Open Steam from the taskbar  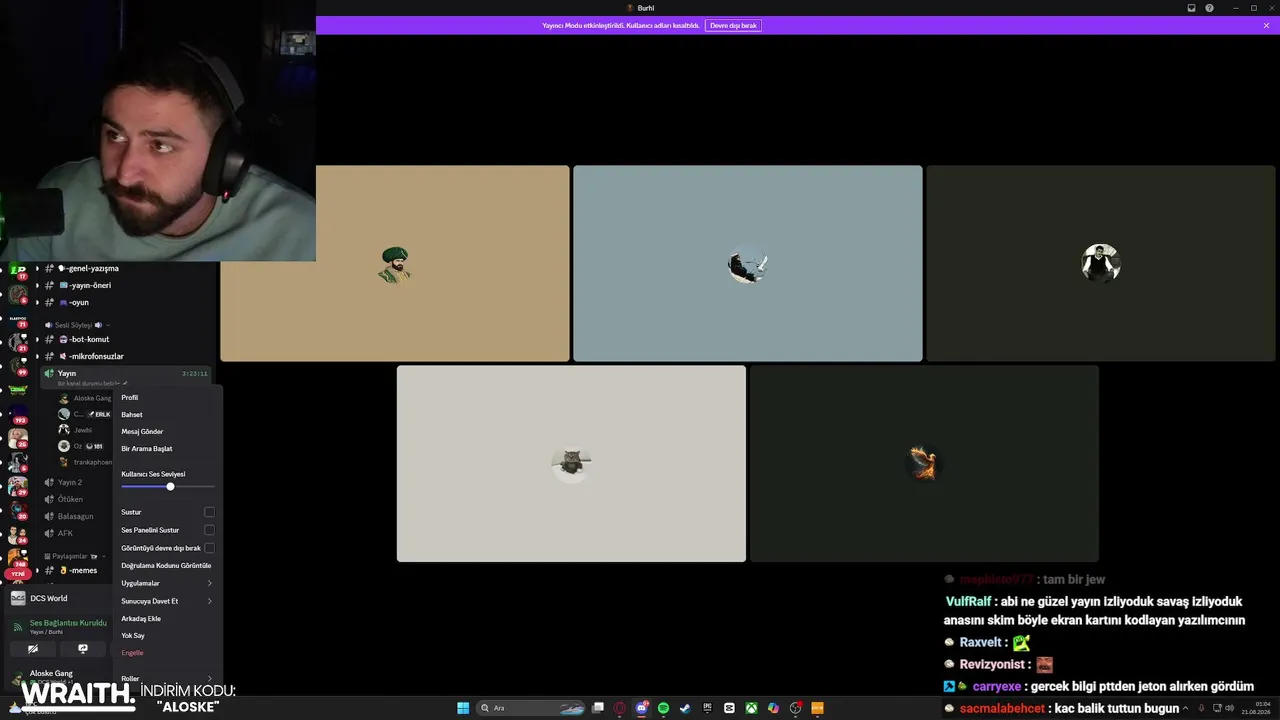pyautogui.click(x=685, y=708)
